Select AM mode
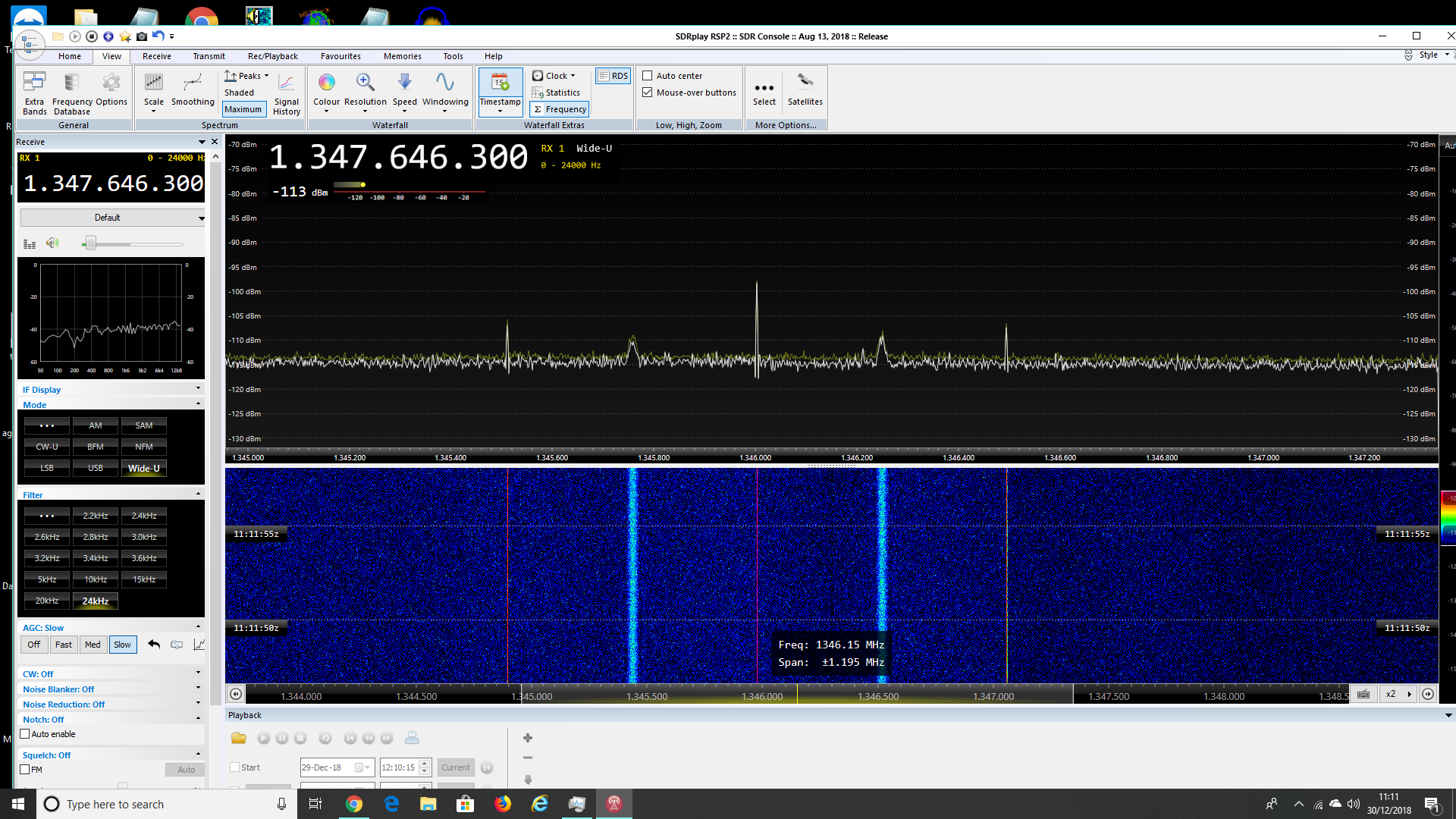This screenshot has width=1456, height=819. tap(96, 425)
